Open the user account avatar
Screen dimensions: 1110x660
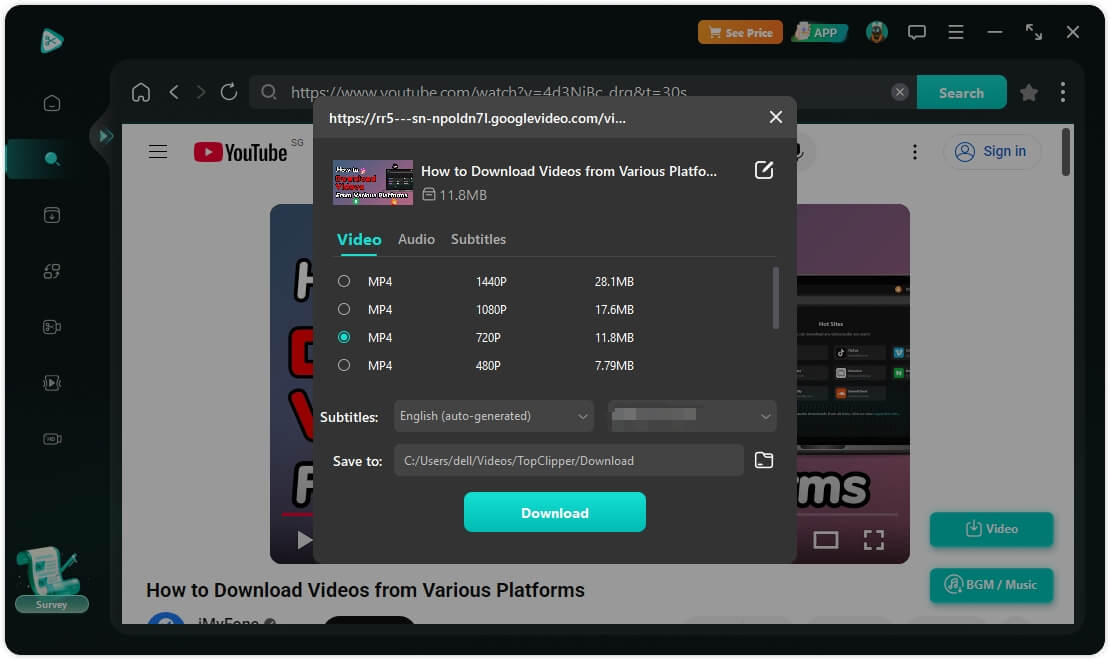coord(876,32)
